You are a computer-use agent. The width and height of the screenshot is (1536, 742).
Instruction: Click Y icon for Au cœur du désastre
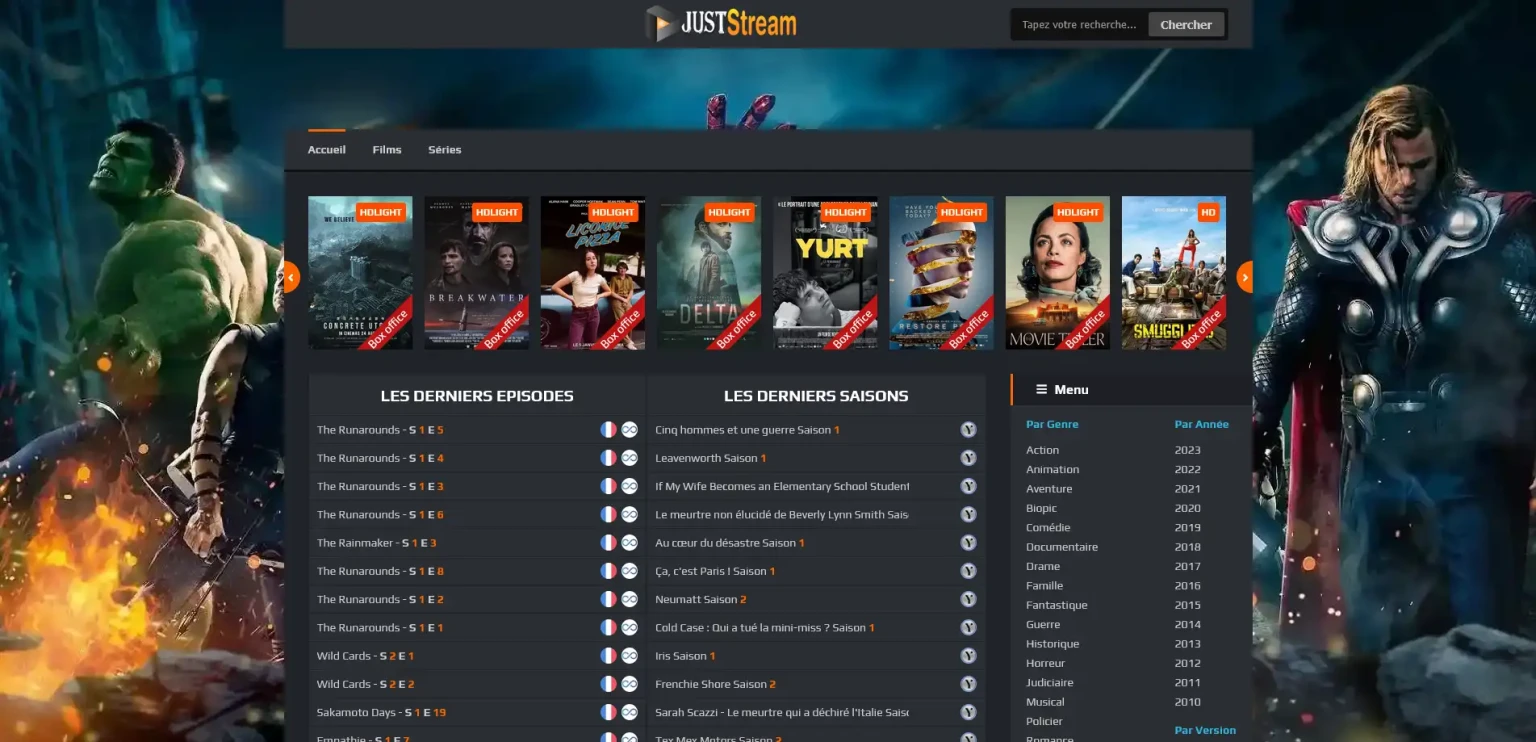[x=968, y=543]
